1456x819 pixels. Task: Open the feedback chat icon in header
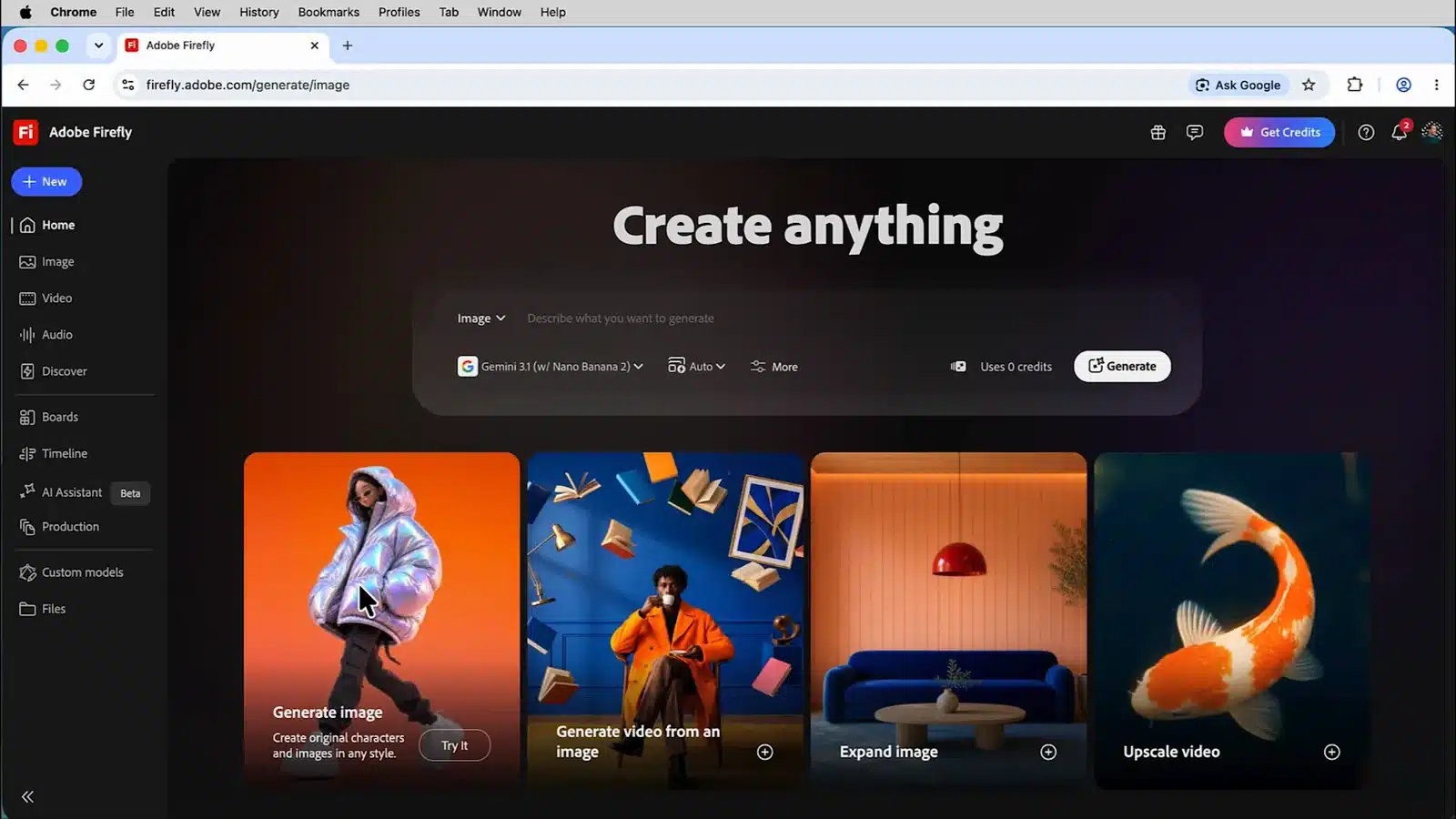pos(1195,132)
